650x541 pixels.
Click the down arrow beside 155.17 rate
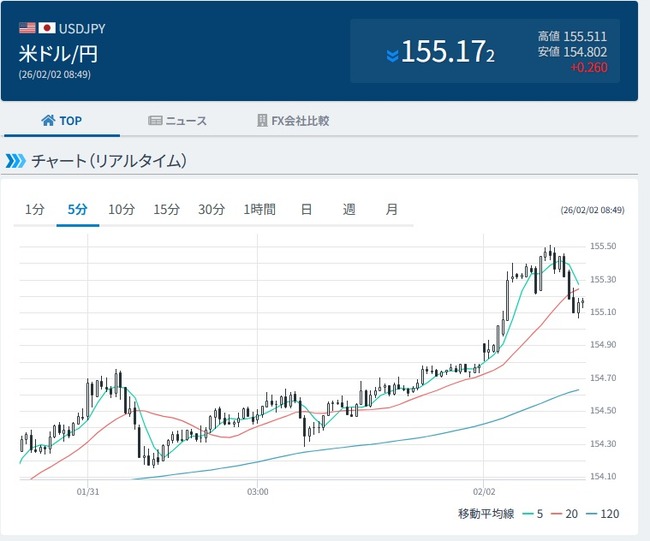[x=391, y=53]
